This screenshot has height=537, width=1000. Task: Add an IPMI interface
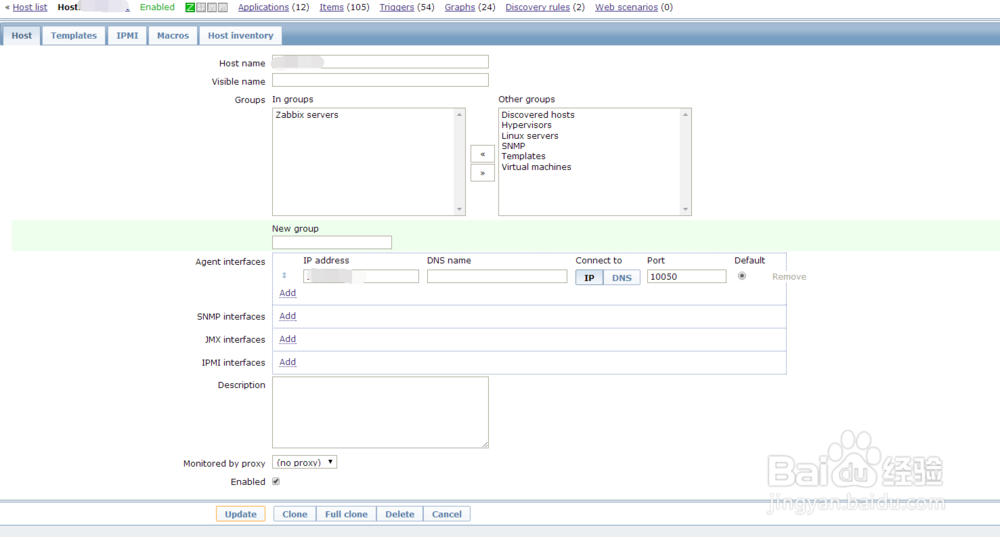coord(288,362)
